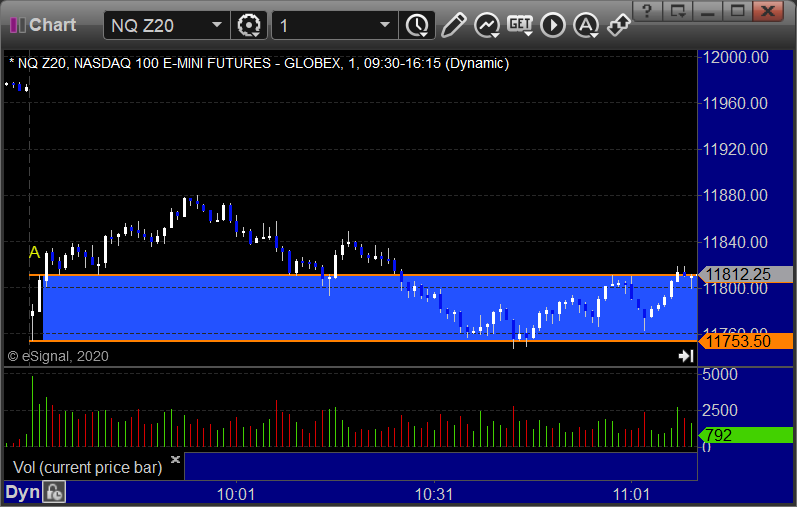Click the 12000.00 price axis label

coord(735,57)
